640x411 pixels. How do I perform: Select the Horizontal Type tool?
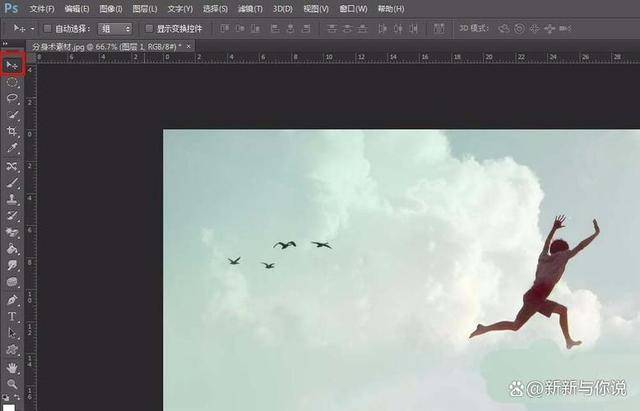tap(12, 317)
